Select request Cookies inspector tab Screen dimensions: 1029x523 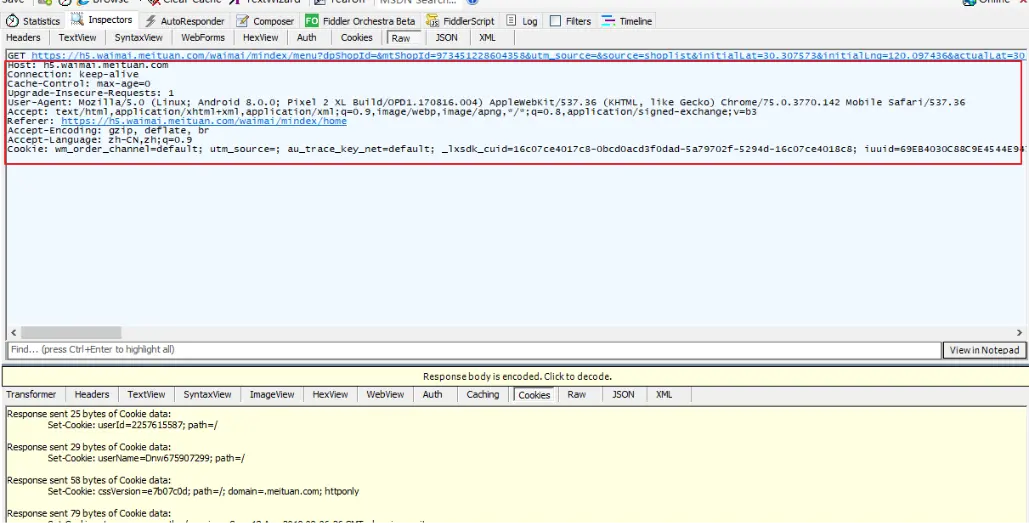coord(356,37)
